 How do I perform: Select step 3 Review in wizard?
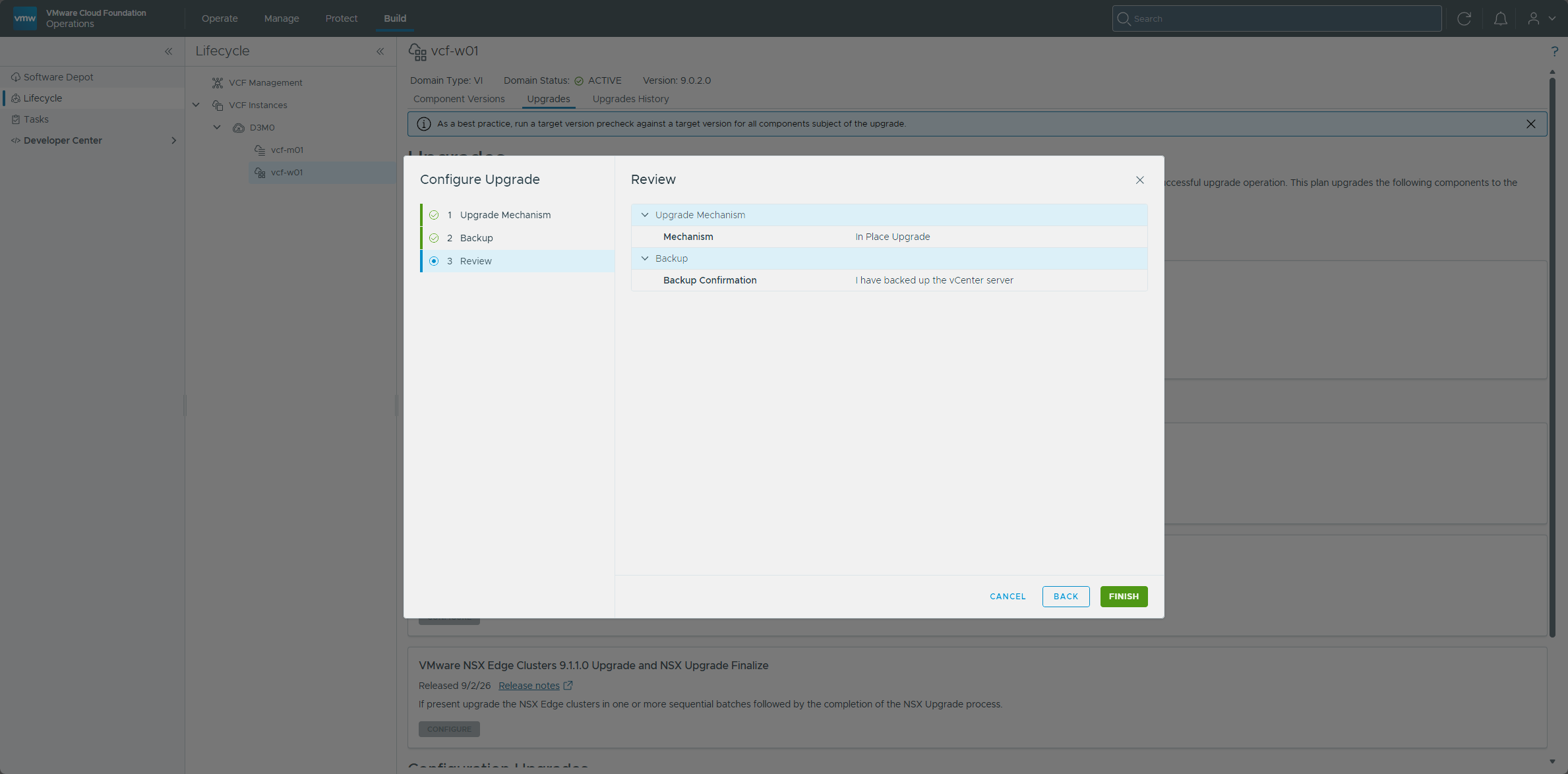click(518, 261)
